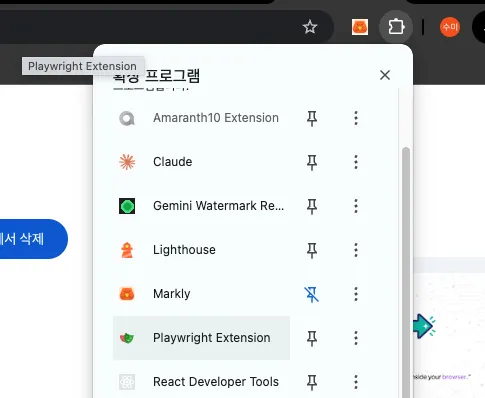
Task: Open more options for Lighthouse
Action: pos(356,250)
